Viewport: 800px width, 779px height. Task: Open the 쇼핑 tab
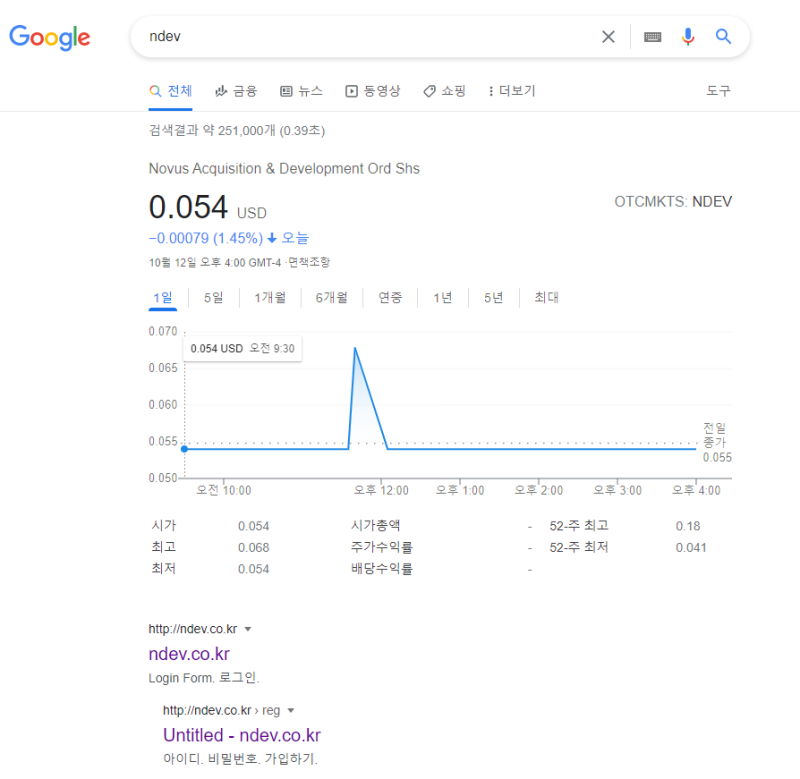[x=444, y=91]
